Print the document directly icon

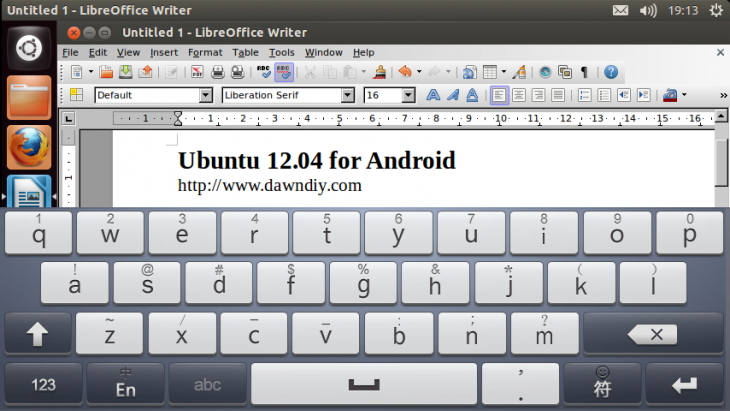click(x=217, y=72)
